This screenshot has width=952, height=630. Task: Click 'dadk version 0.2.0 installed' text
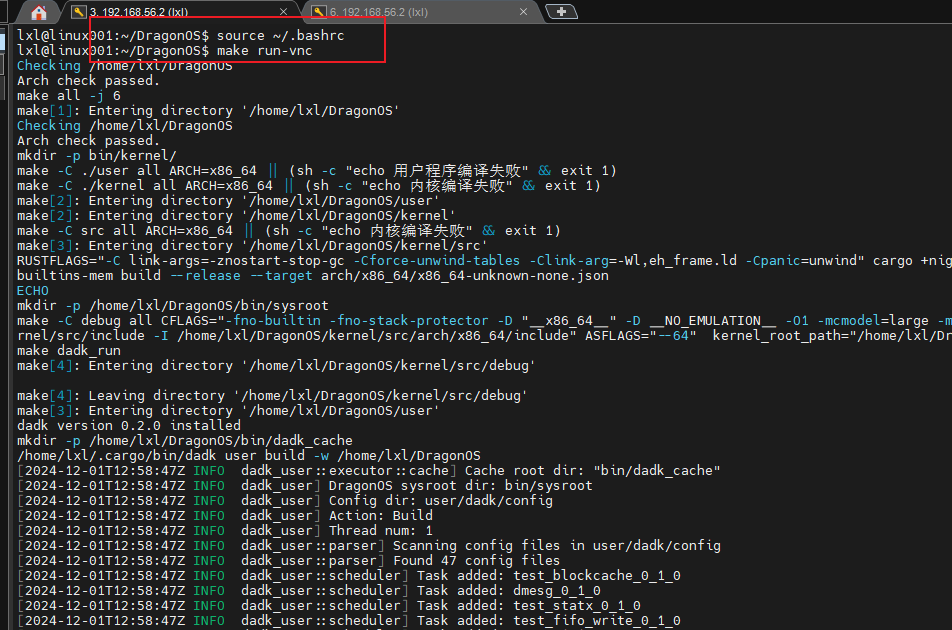[x=128, y=425]
